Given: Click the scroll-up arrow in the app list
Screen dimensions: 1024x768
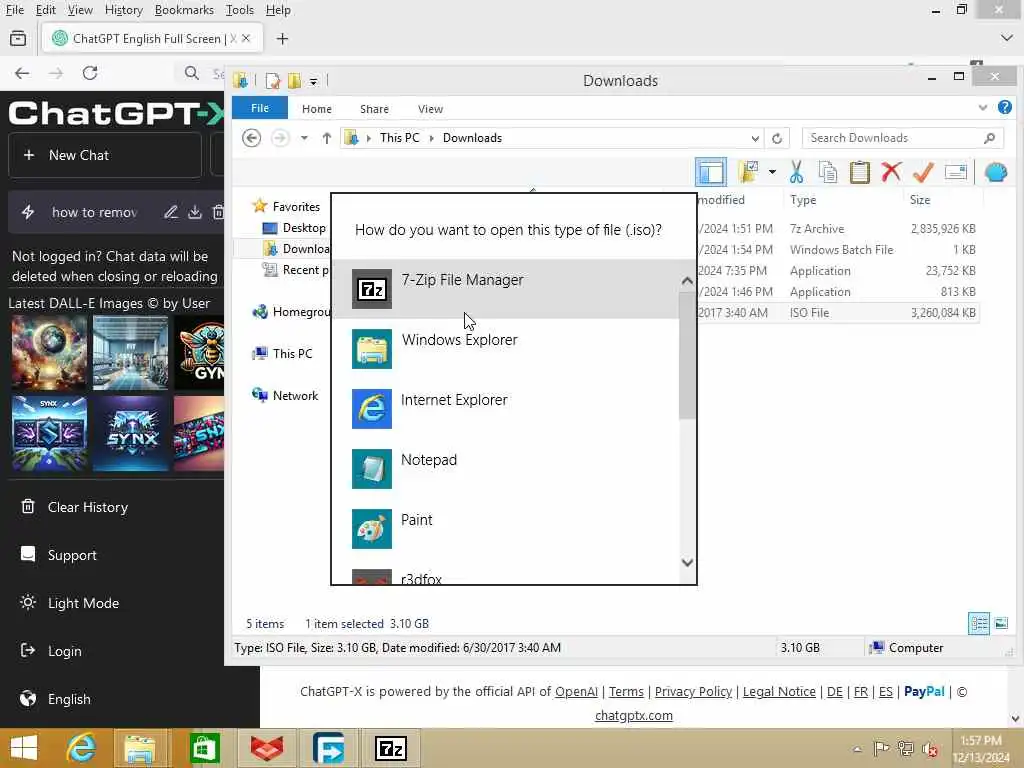Looking at the screenshot, I should pos(687,281).
